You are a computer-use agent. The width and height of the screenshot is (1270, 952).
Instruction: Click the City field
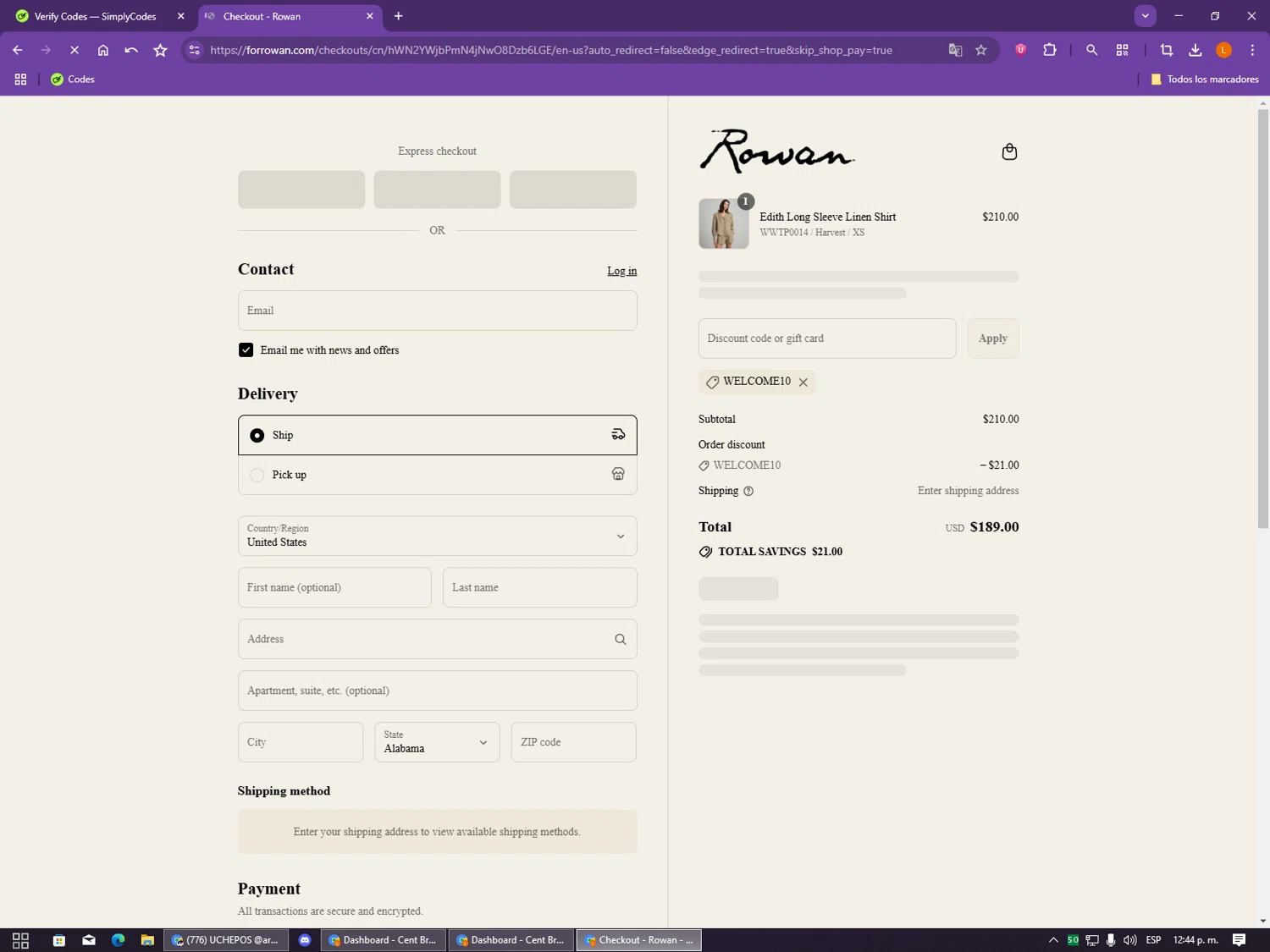tap(301, 742)
